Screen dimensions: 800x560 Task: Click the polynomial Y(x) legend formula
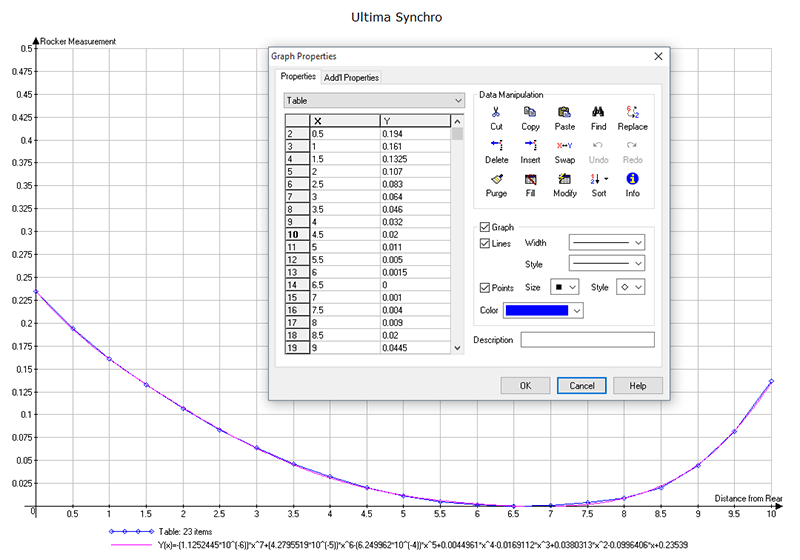click(x=422, y=545)
